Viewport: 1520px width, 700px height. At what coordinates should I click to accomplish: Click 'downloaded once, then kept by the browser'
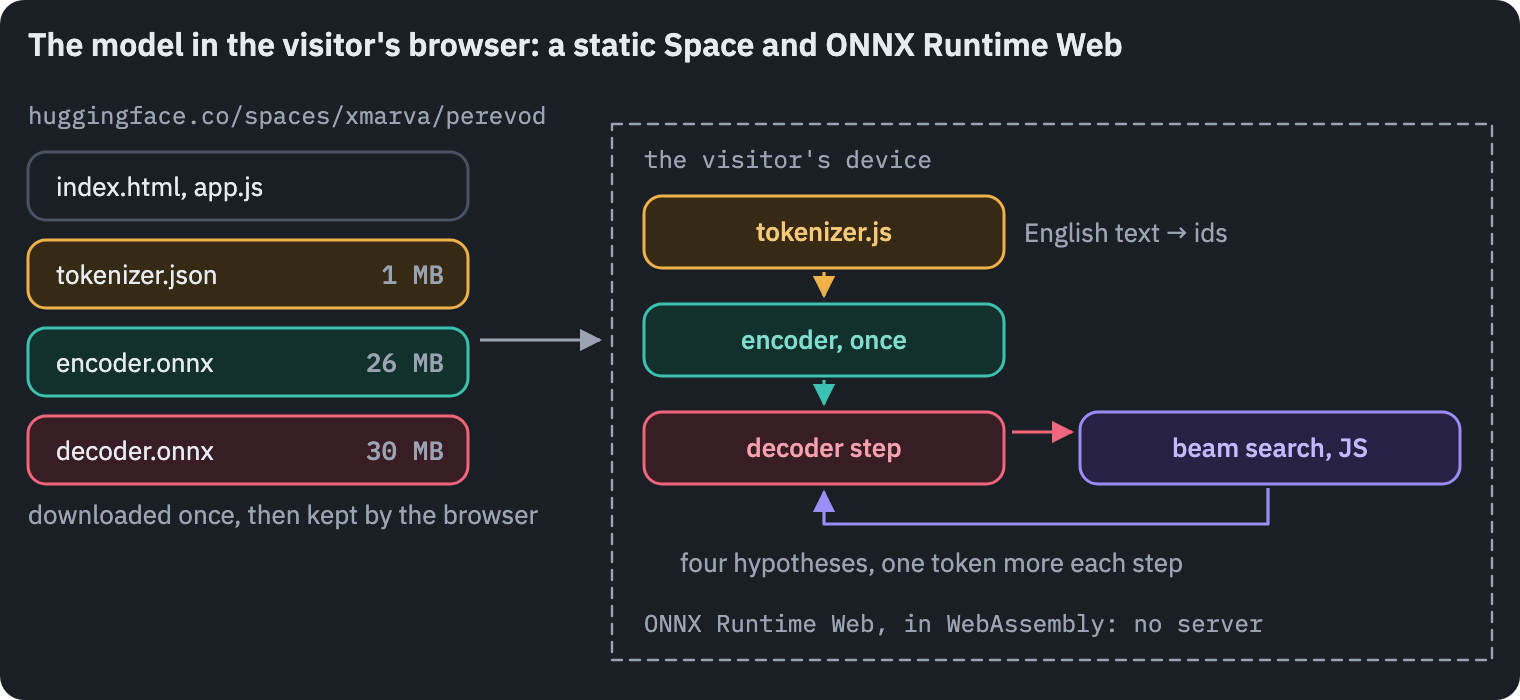pos(283,515)
